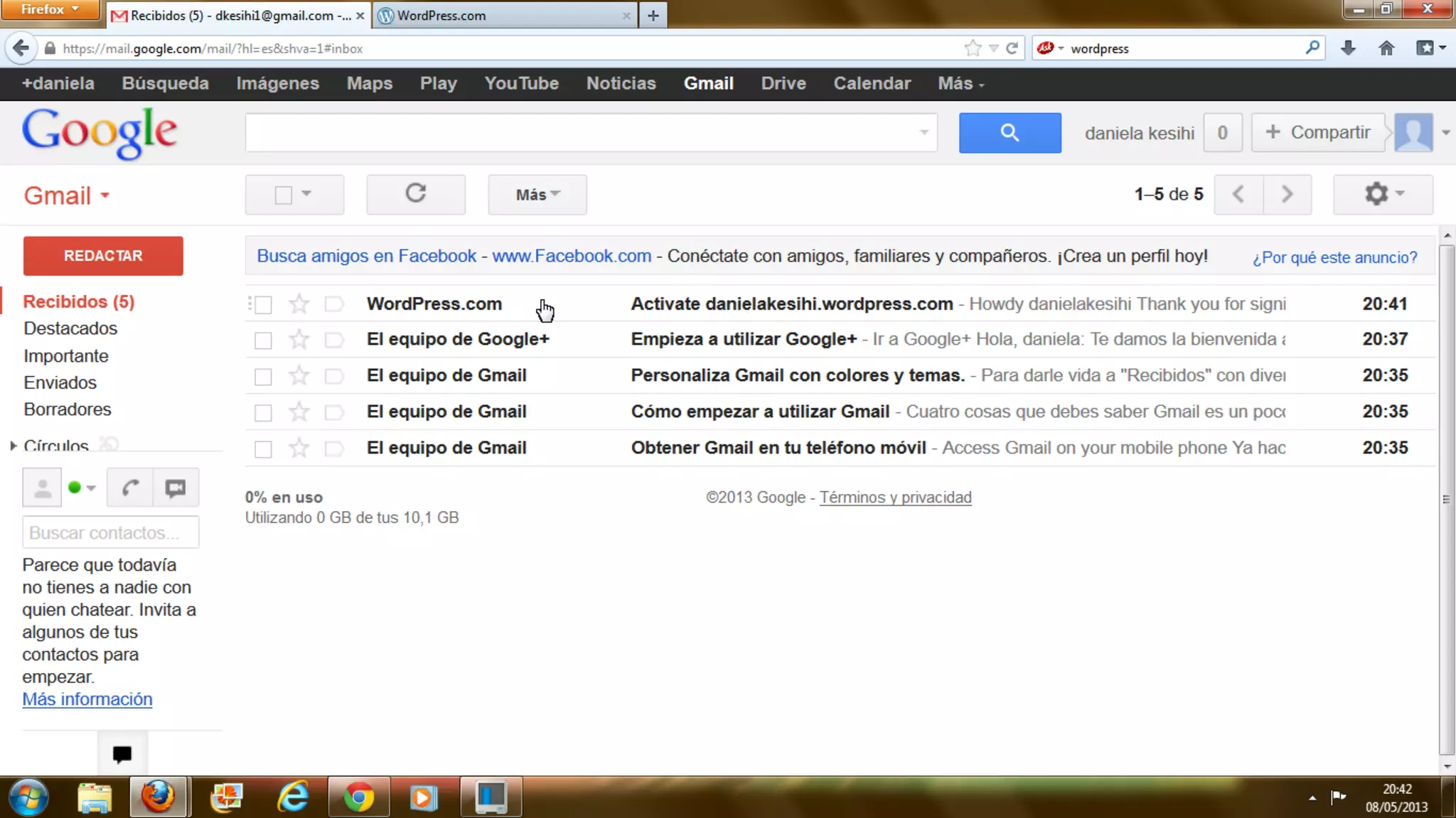Click the browser search magnifier icon
The width and height of the screenshot is (1456, 818).
pos(1312,48)
